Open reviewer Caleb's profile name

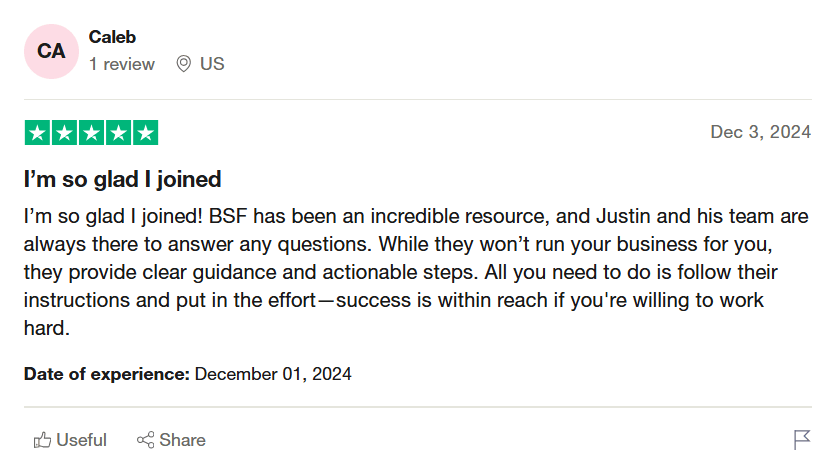112,37
